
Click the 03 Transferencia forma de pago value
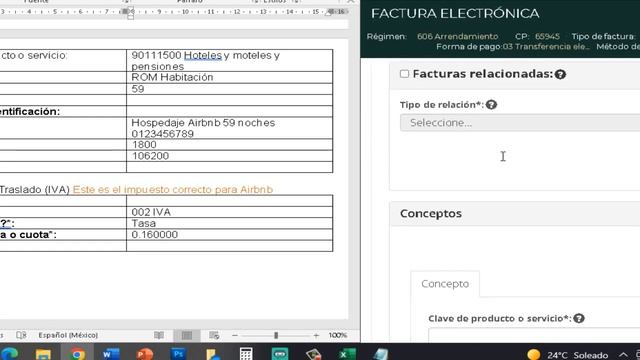tap(546, 47)
